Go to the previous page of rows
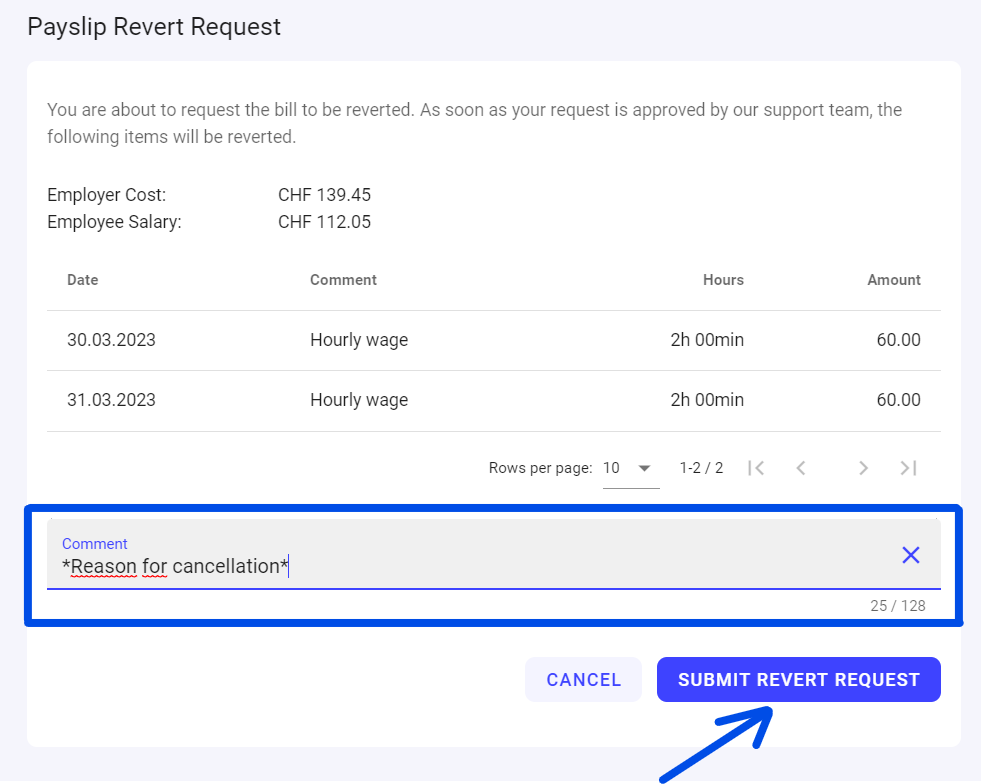Screen dimensions: 981x784 tap(801, 468)
